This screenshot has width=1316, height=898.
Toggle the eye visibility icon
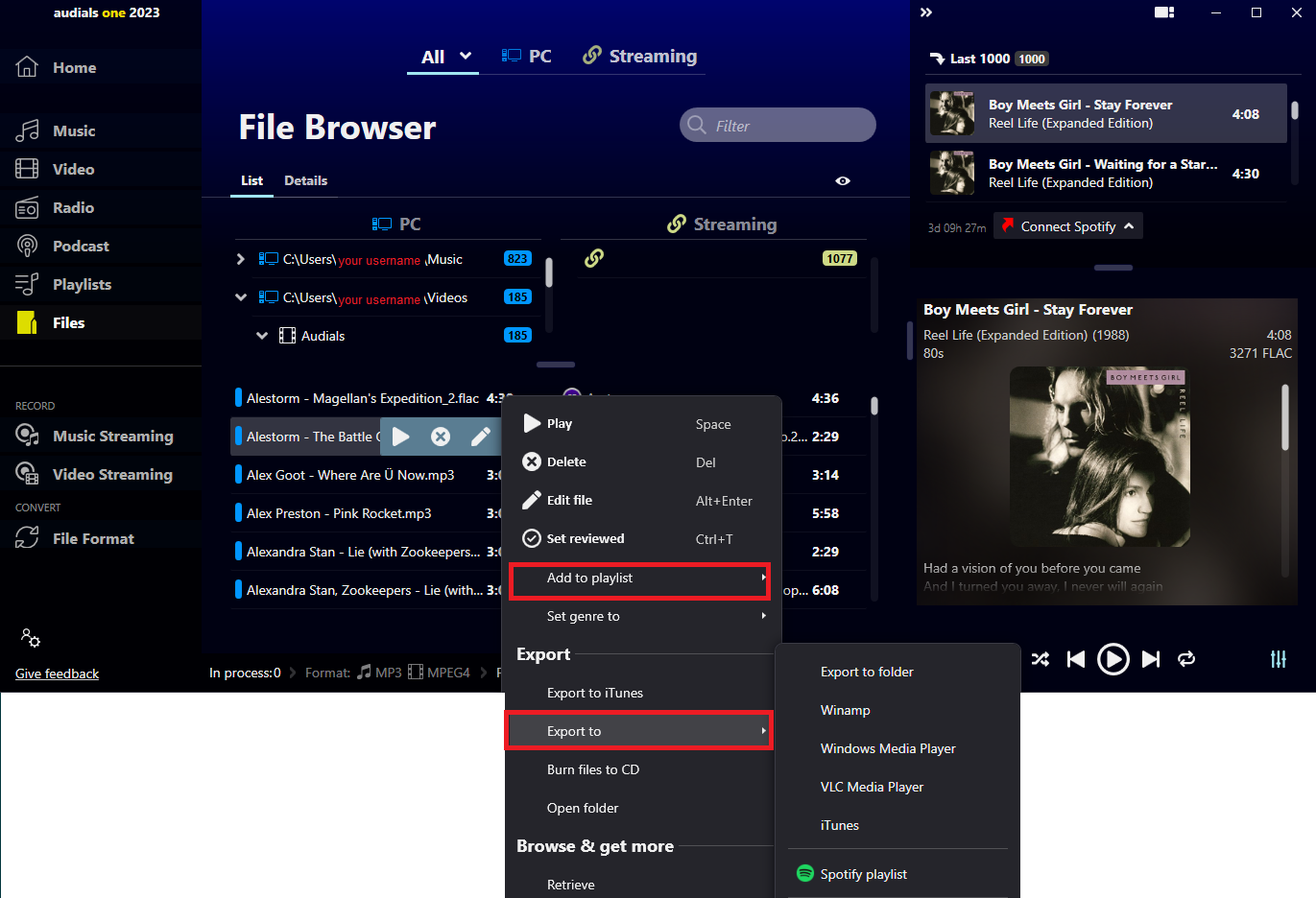click(x=843, y=180)
